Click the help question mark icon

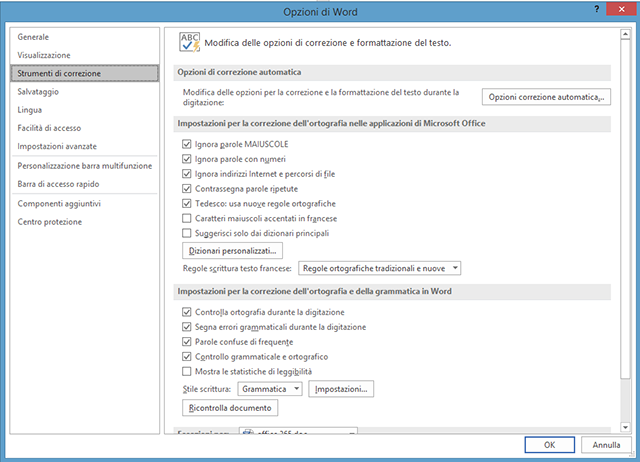[x=597, y=9]
